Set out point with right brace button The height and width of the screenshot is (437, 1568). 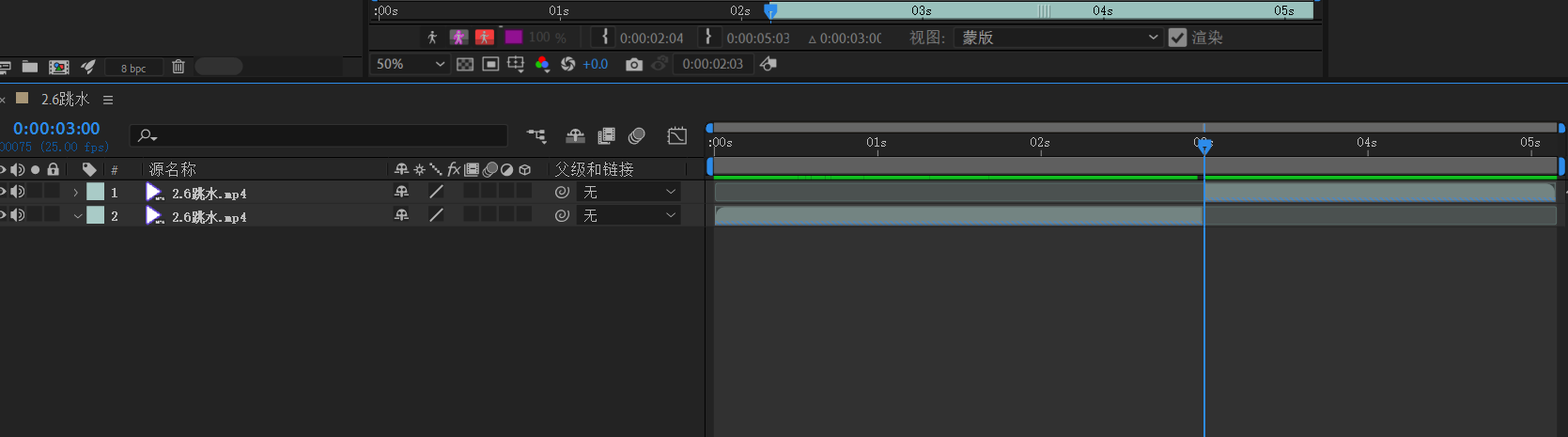pyautogui.click(x=708, y=37)
